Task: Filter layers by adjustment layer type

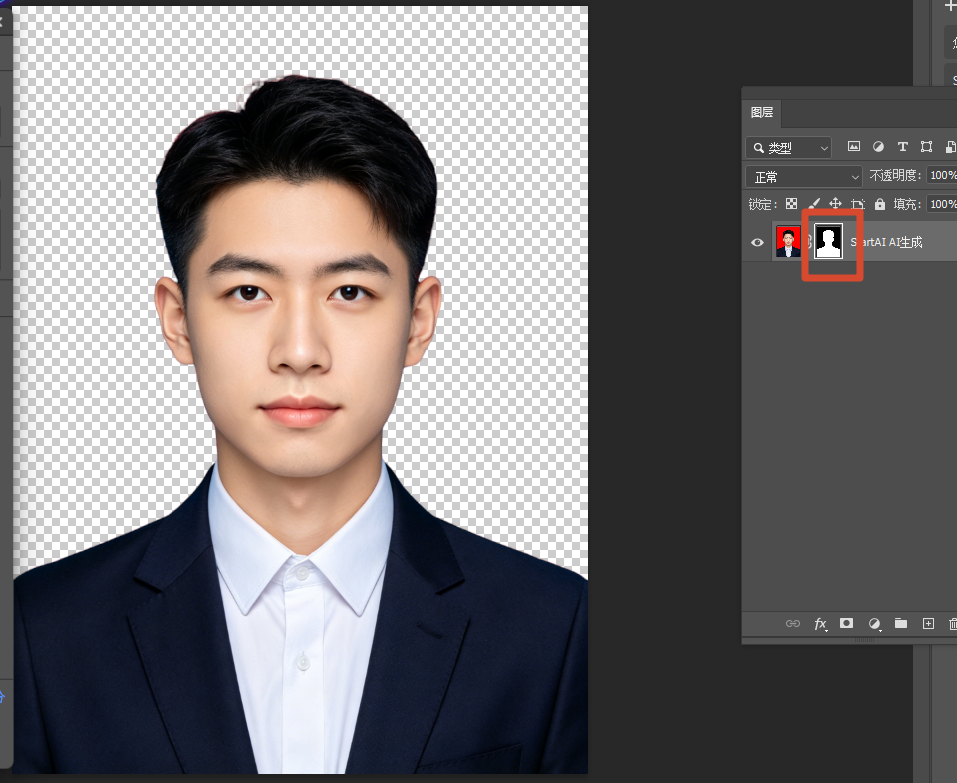Action: (x=878, y=146)
